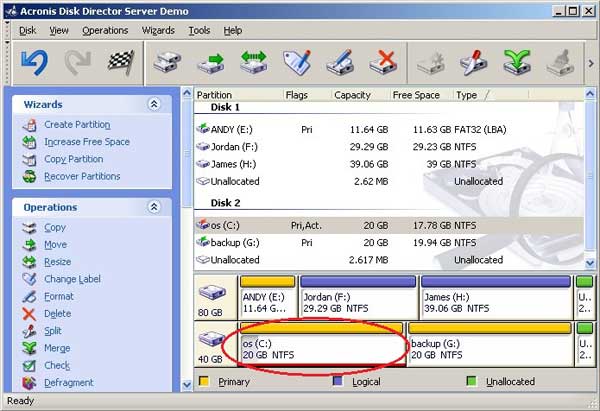Select Jordan (F:) row in partition list

389,147
